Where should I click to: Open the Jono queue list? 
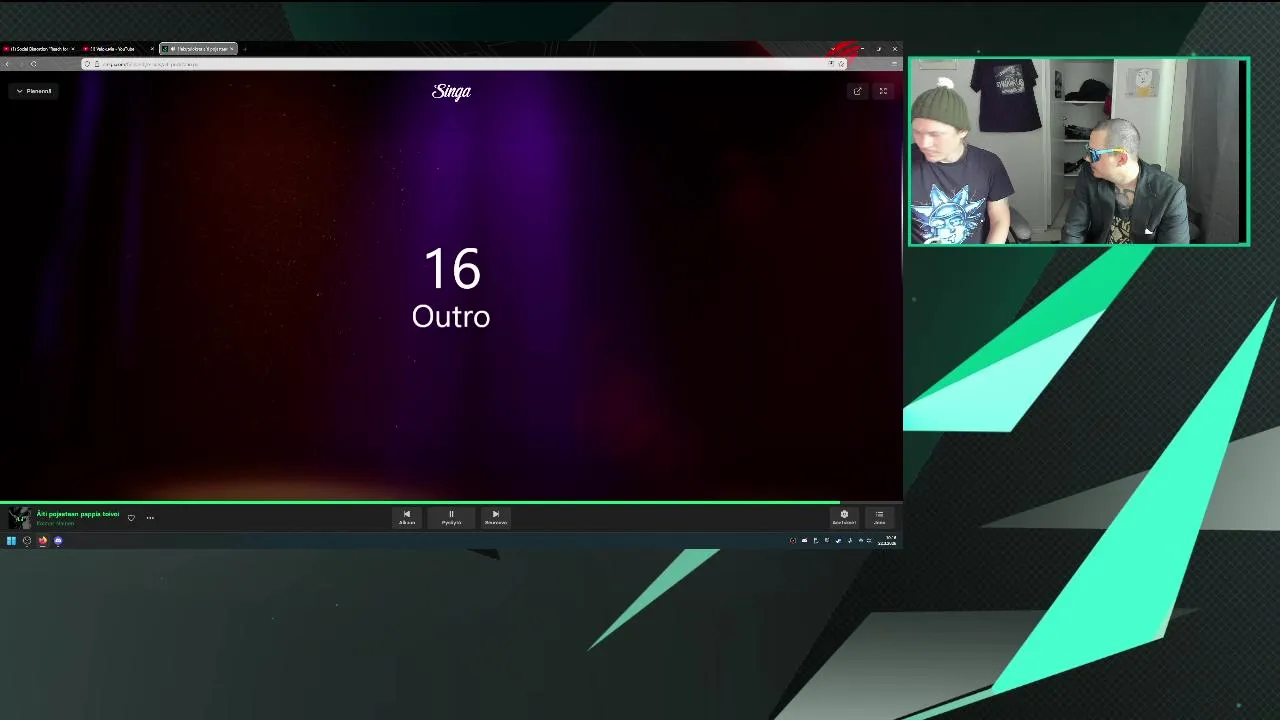pyautogui.click(x=879, y=517)
